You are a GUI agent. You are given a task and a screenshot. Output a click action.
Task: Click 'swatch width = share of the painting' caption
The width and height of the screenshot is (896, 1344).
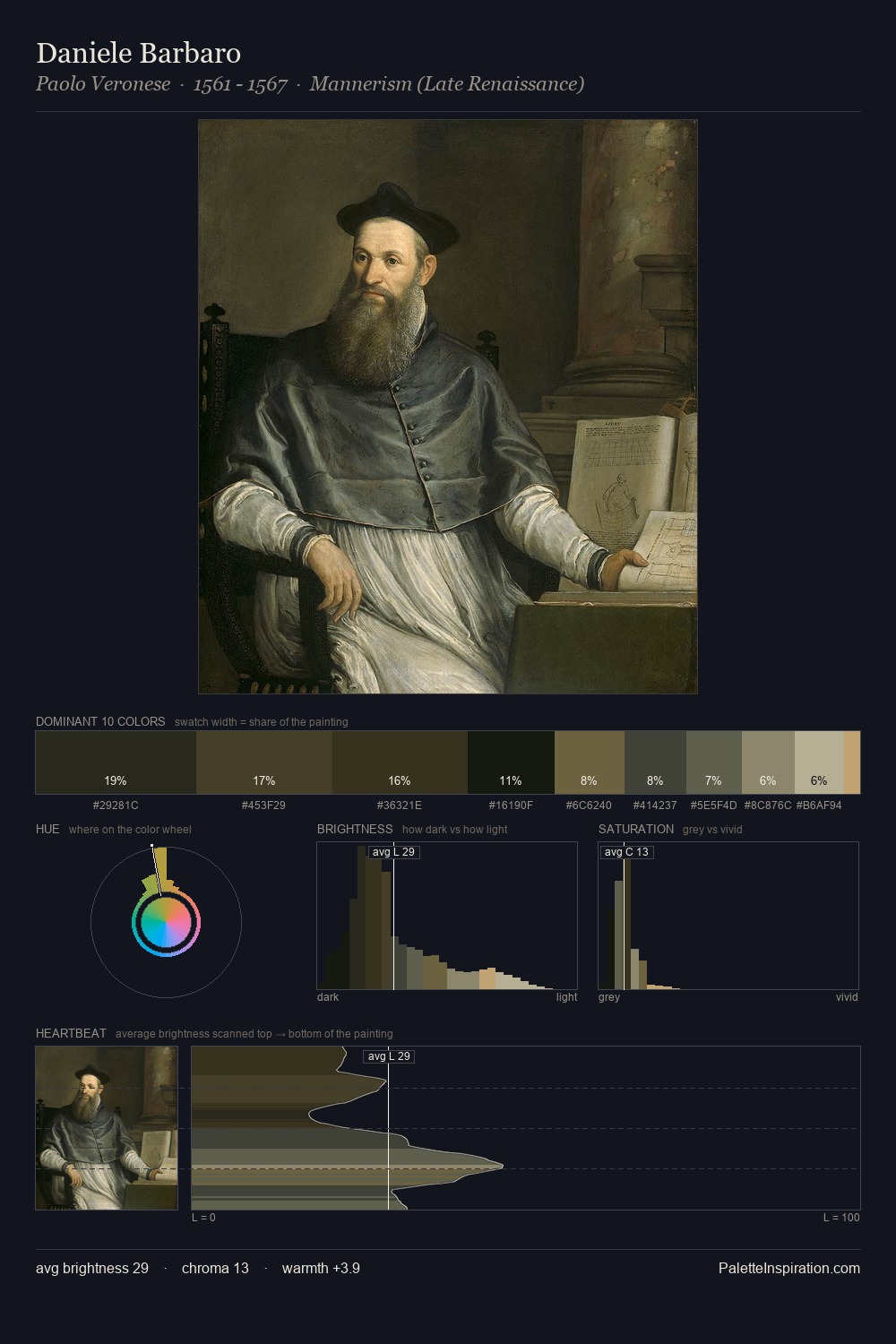262,722
